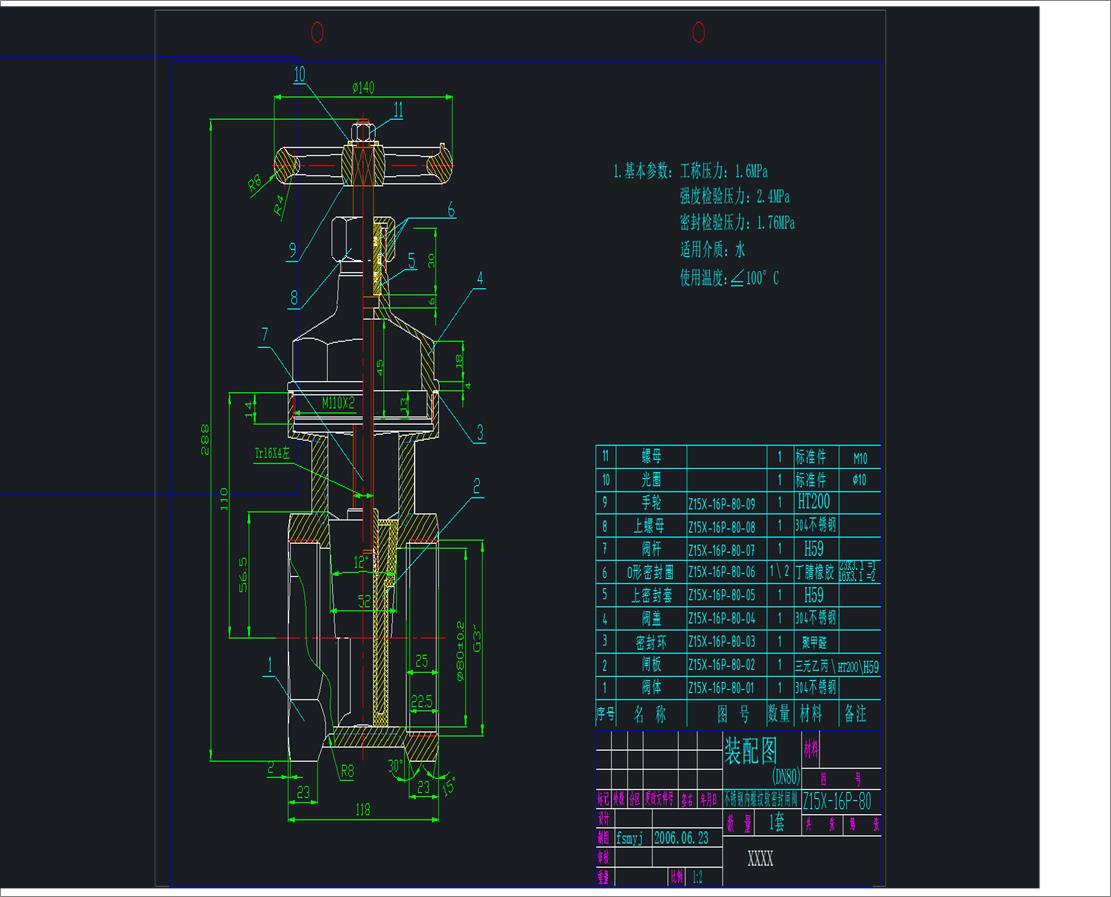Select part callout number 1 on valve body

pyautogui.click(x=269, y=662)
